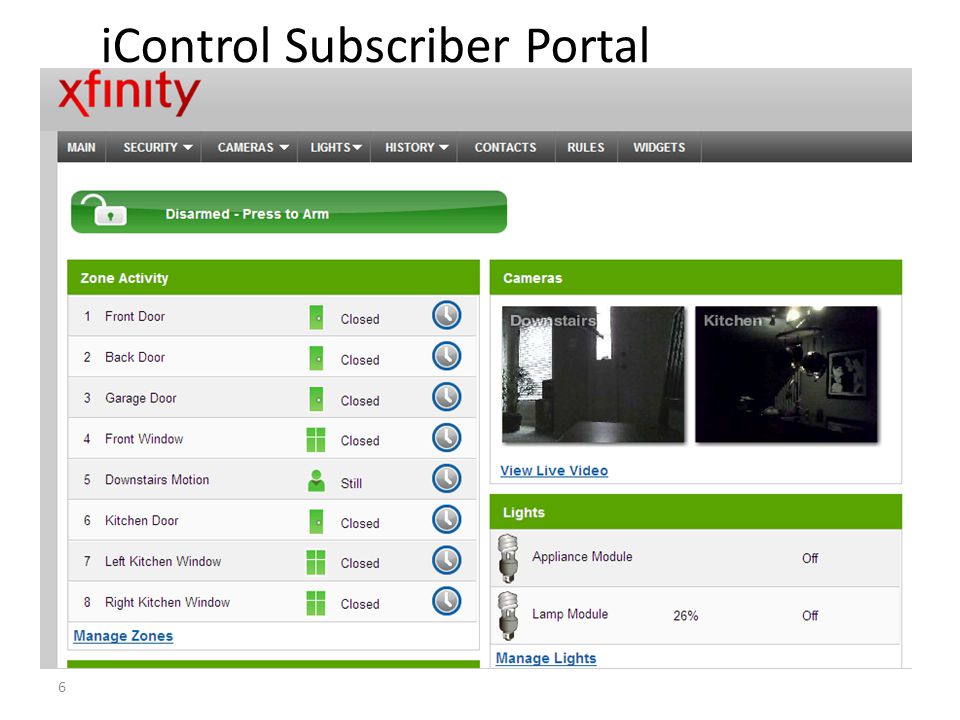Image resolution: width=960 pixels, height=720 pixels.
Task: Select the Kitchen Door zone name
Action: (x=141, y=521)
